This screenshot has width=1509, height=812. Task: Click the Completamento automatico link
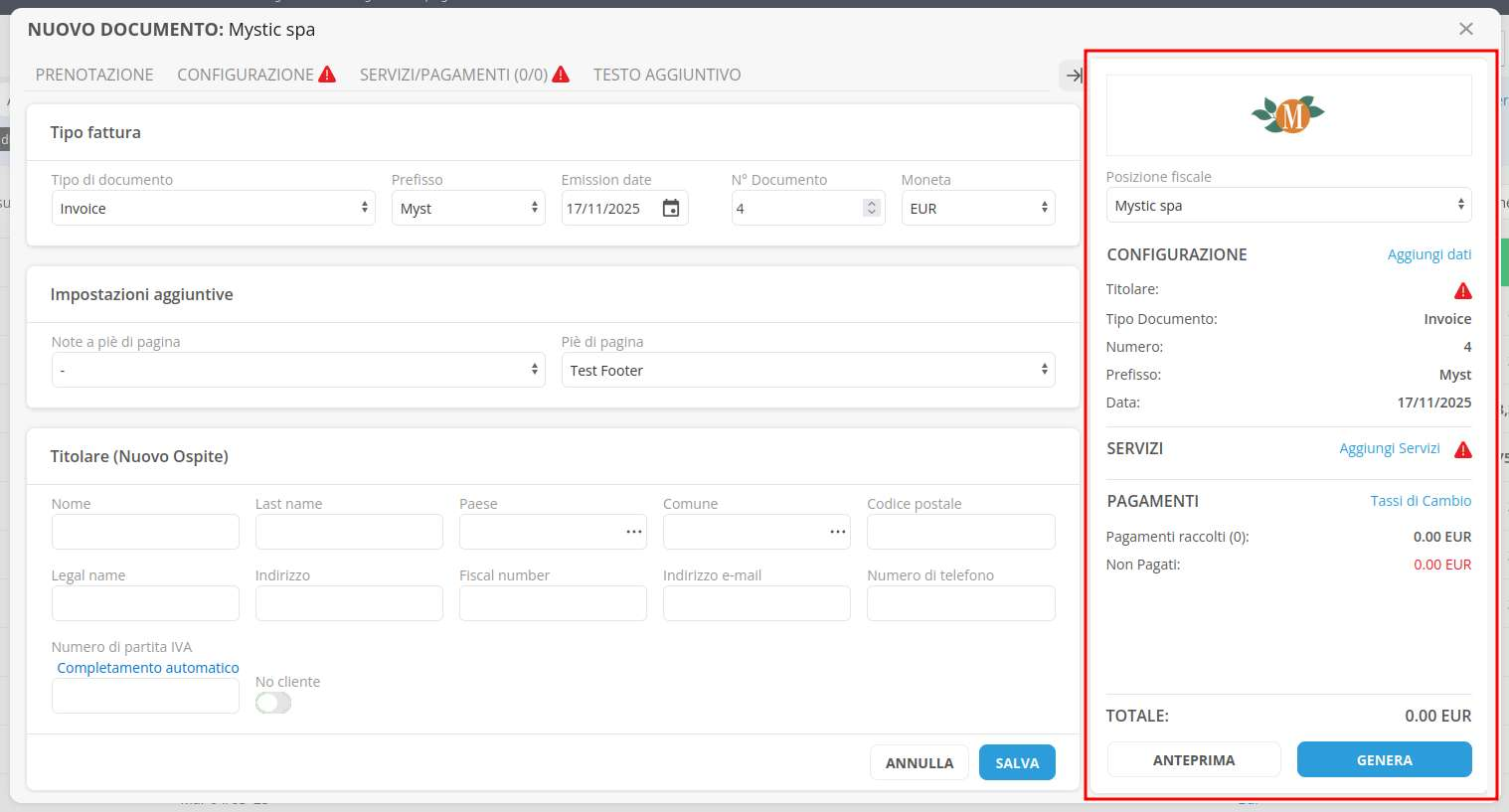[x=148, y=668]
